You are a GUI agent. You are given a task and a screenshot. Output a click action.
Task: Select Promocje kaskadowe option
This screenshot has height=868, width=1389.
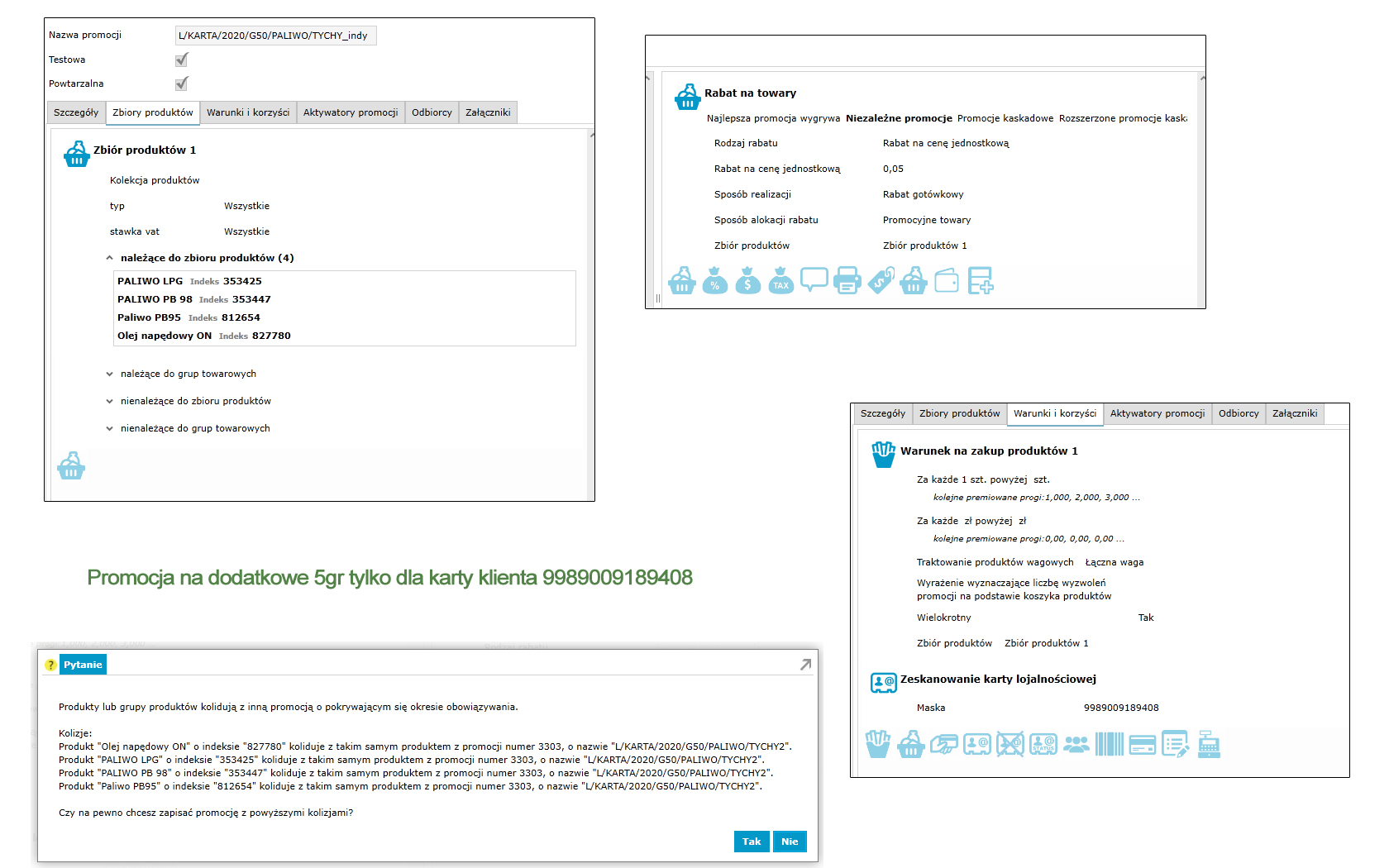click(1005, 118)
